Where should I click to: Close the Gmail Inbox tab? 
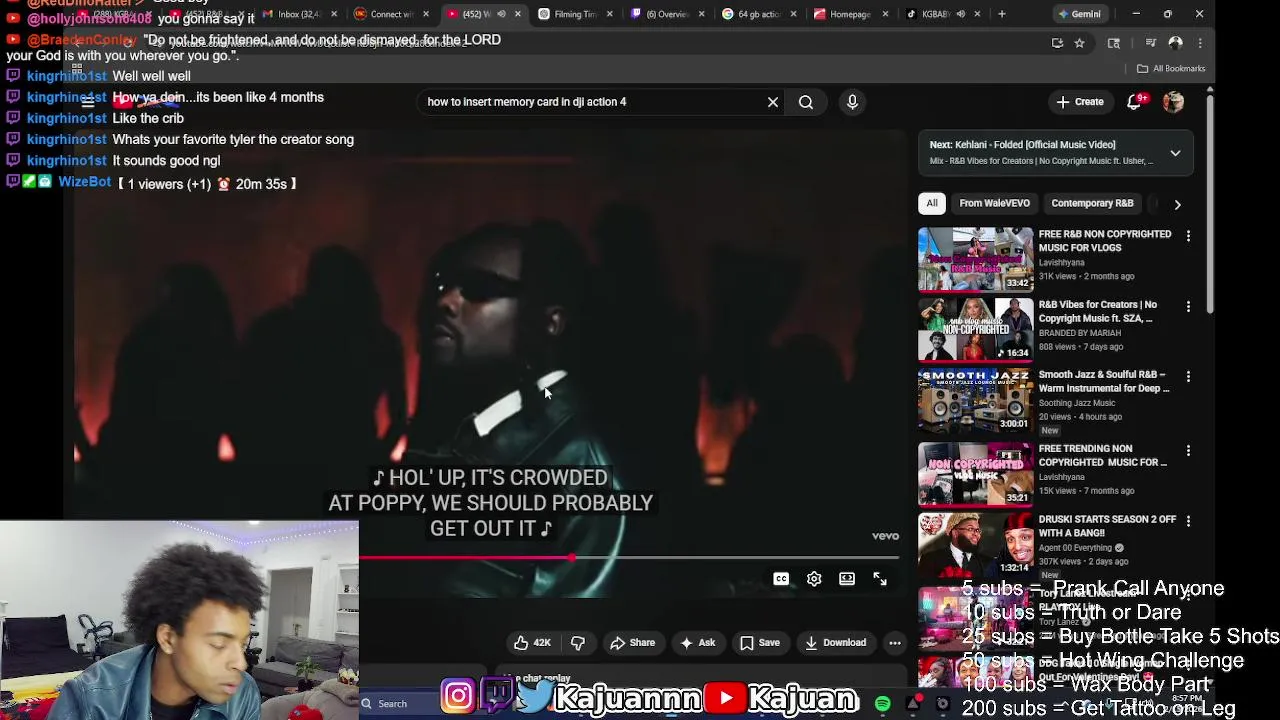(x=334, y=14)
